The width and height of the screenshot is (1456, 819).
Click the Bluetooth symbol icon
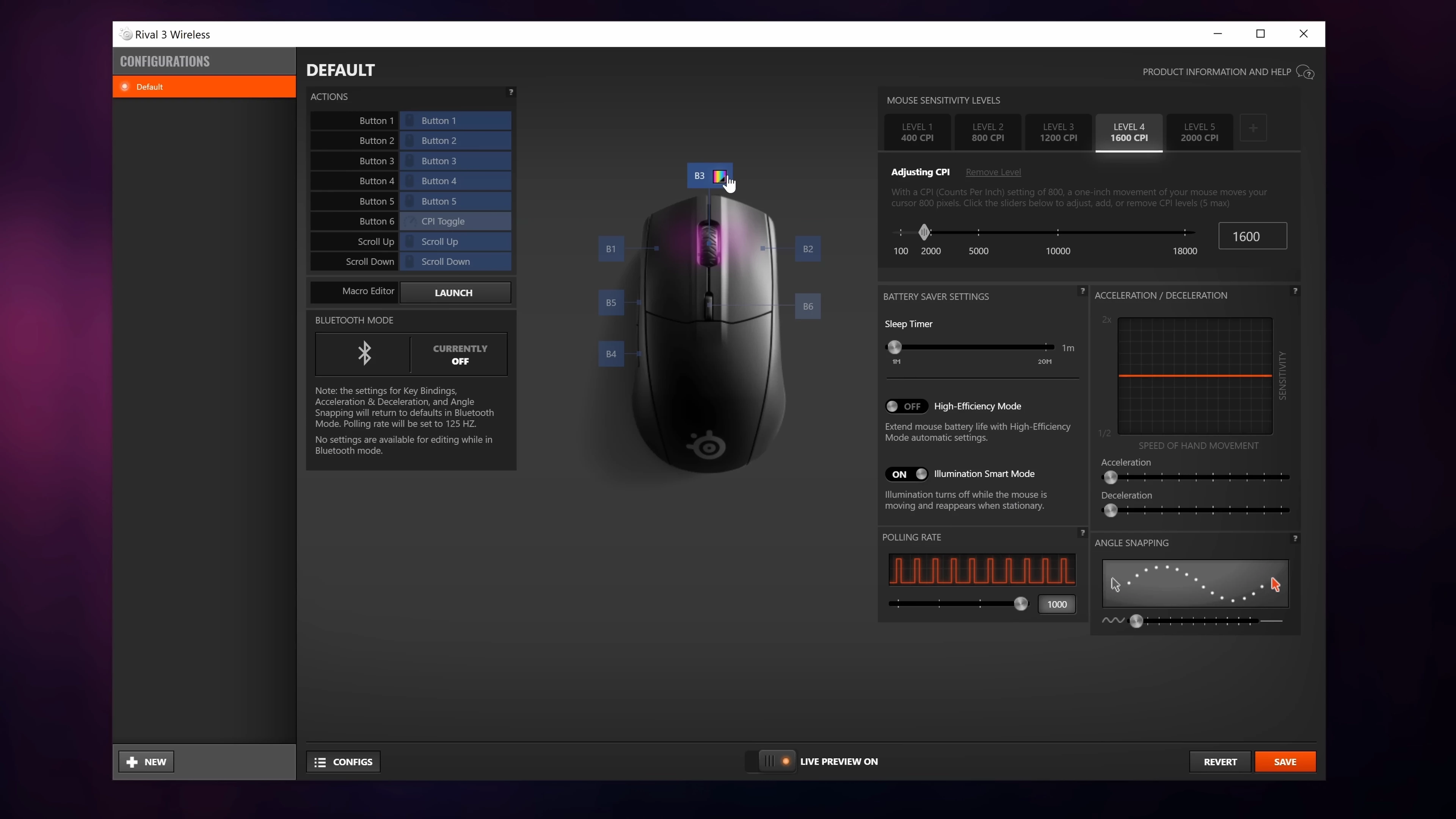pos(364,353)
